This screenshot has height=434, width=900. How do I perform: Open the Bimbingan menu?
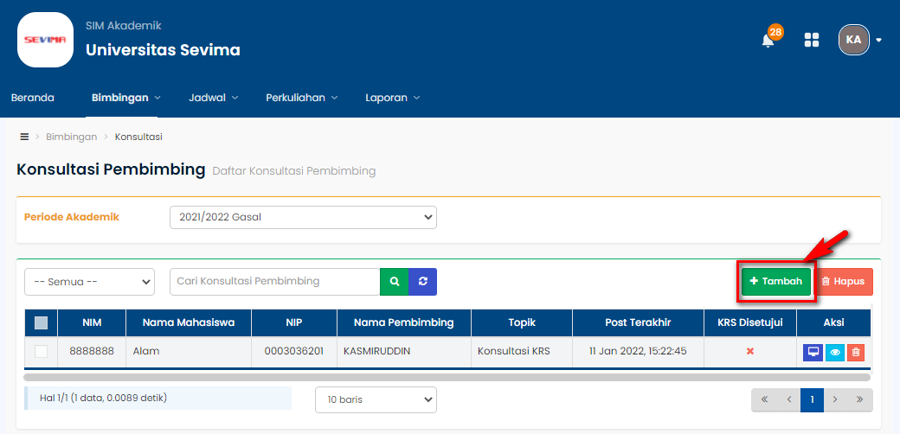click(125, 98)
